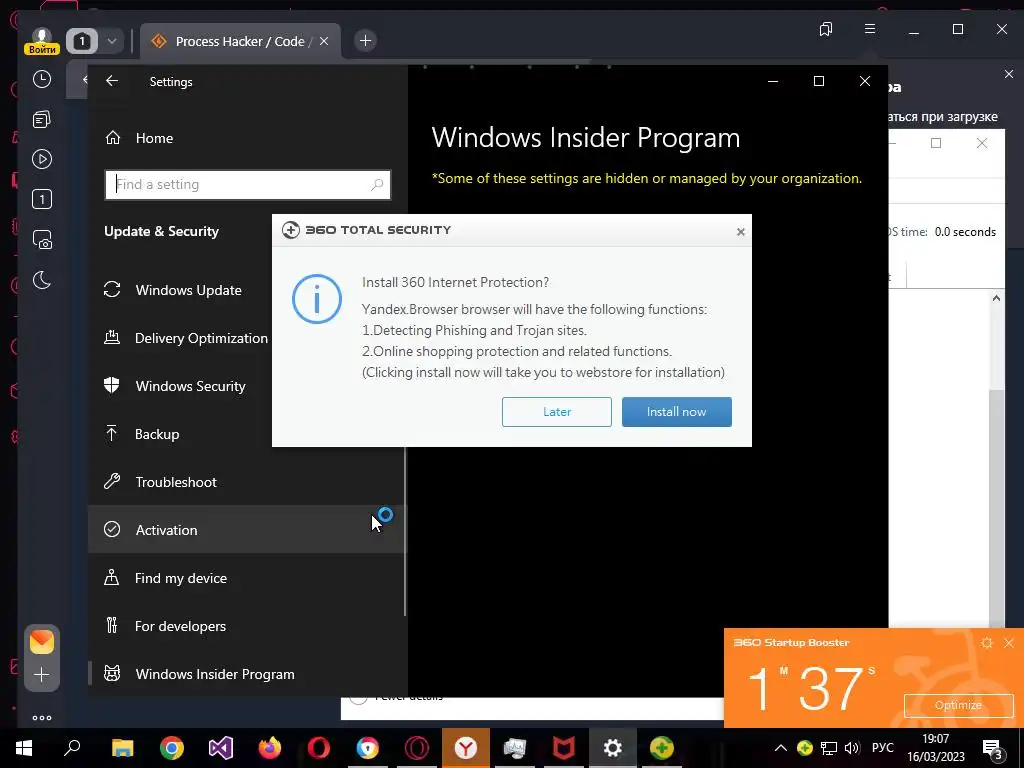The width and height of the screenshot is (1024, 768).
Task: Open the browser tab counter button
Action: point(82,41)
